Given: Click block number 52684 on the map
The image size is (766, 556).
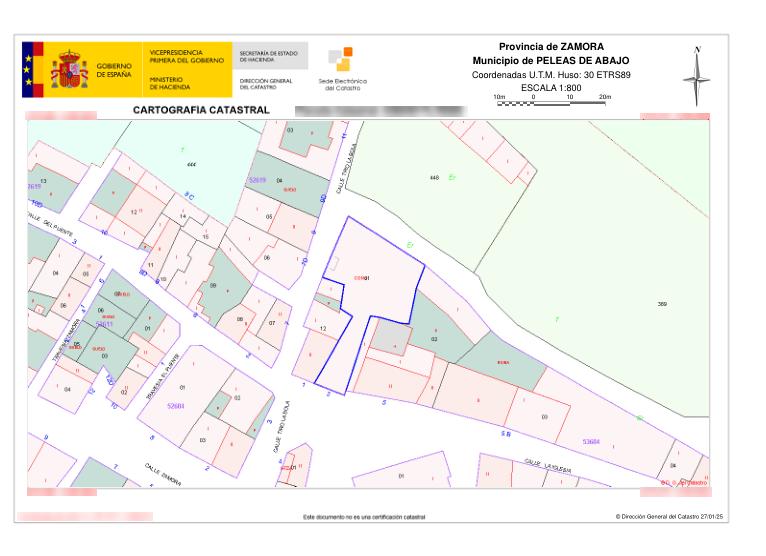Looking at the screenshot, I should (176, 406).
